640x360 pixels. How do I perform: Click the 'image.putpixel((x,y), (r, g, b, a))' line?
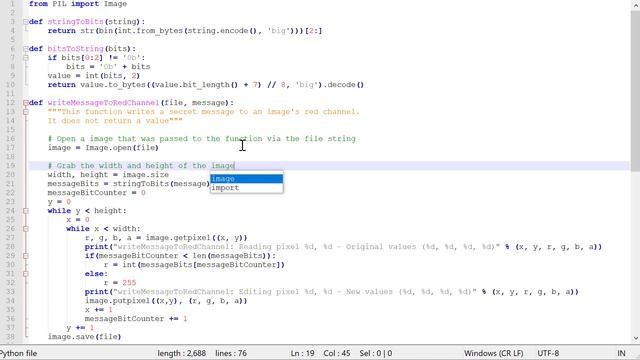click(x=166, y=301)
